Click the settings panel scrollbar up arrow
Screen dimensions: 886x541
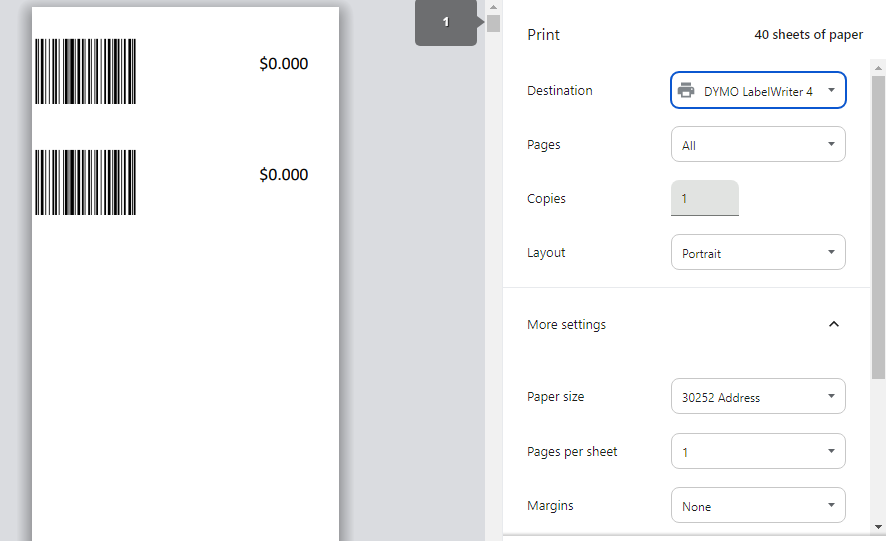pyautogui.click(x=878, y=68)
